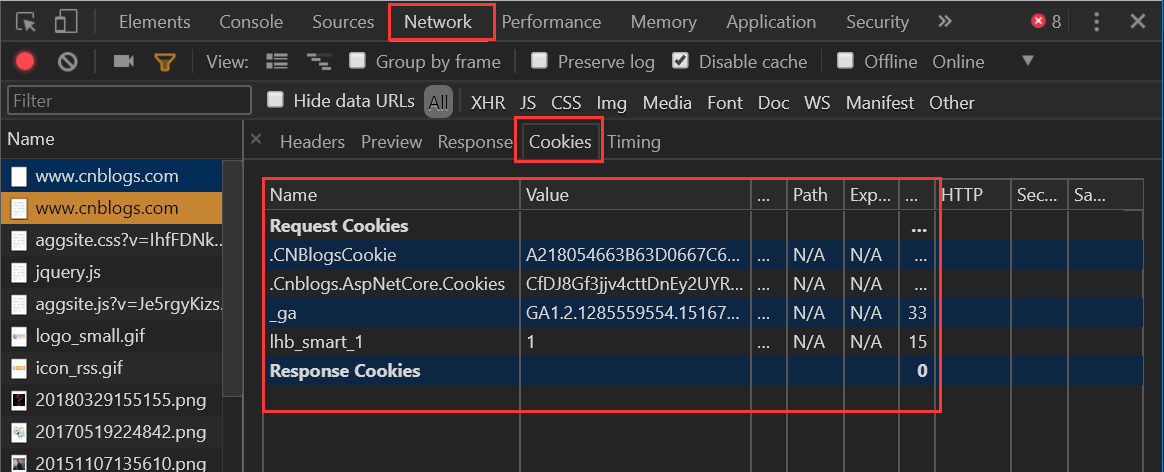
Task: Uncheck the Disable cache checkbox
Action: (680, 61)
